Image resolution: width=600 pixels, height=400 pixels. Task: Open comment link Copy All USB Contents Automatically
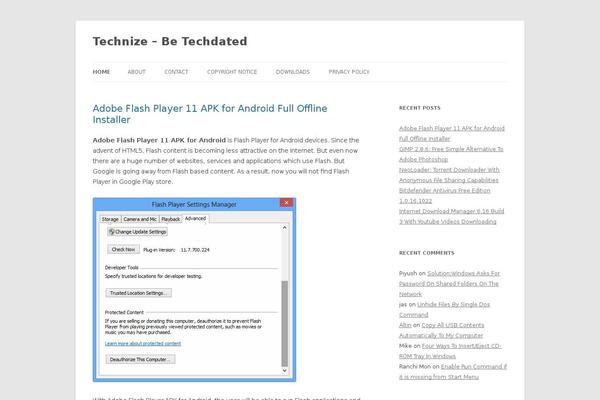(442, 330)
